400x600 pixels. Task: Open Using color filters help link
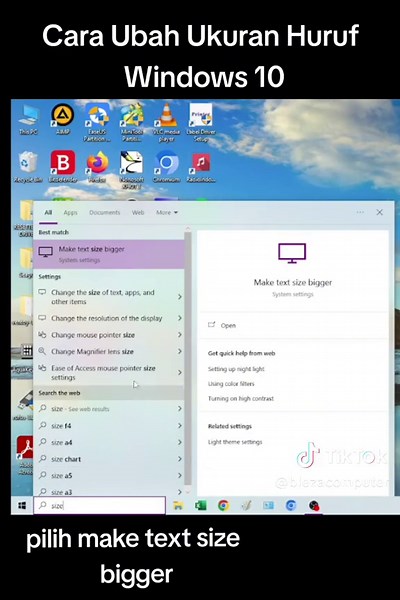pyautogui.click(x=231, y=384)
